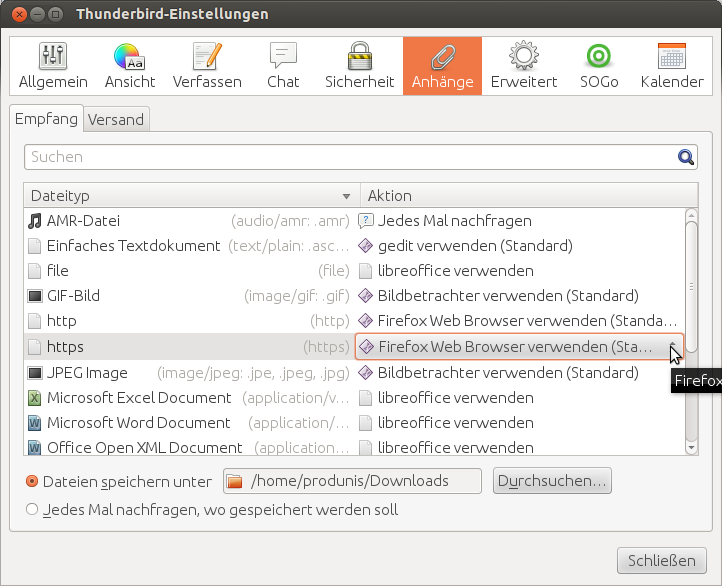Click the Aktion column header
Image resolution: width=722 pixels, height=586 pixels.
click(529, 196)
